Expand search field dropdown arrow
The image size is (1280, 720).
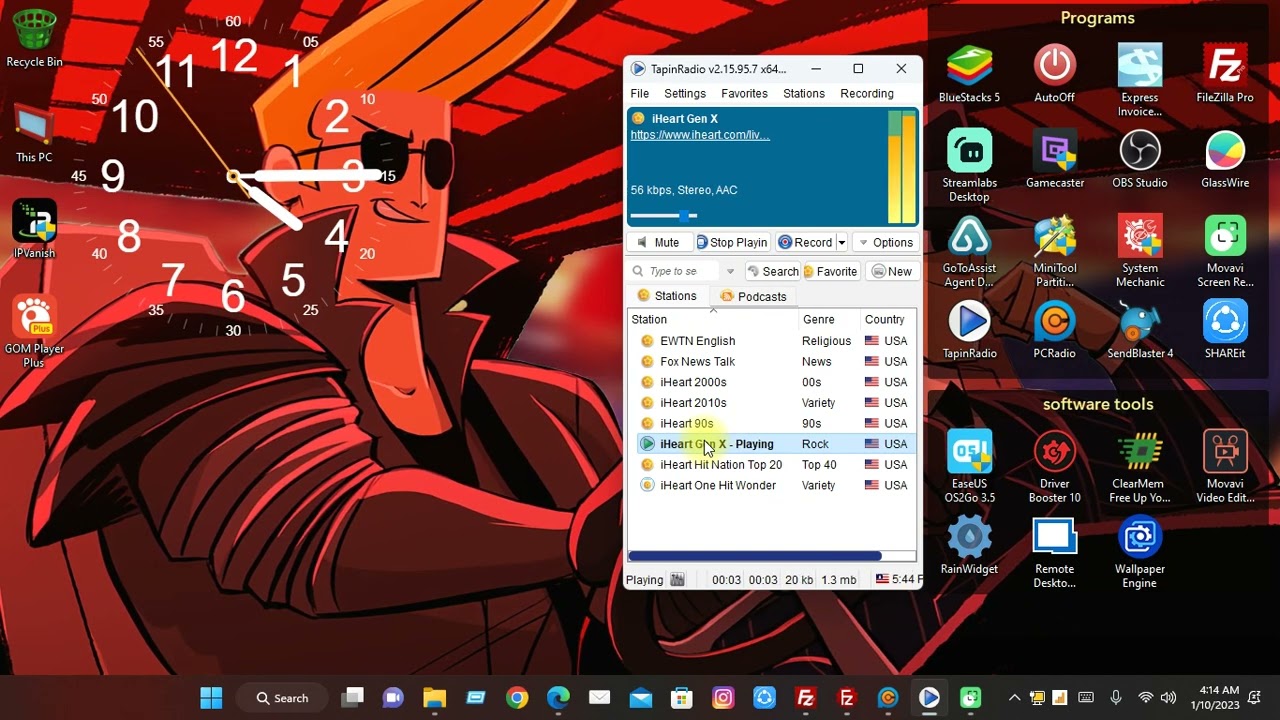pos(730,272)
